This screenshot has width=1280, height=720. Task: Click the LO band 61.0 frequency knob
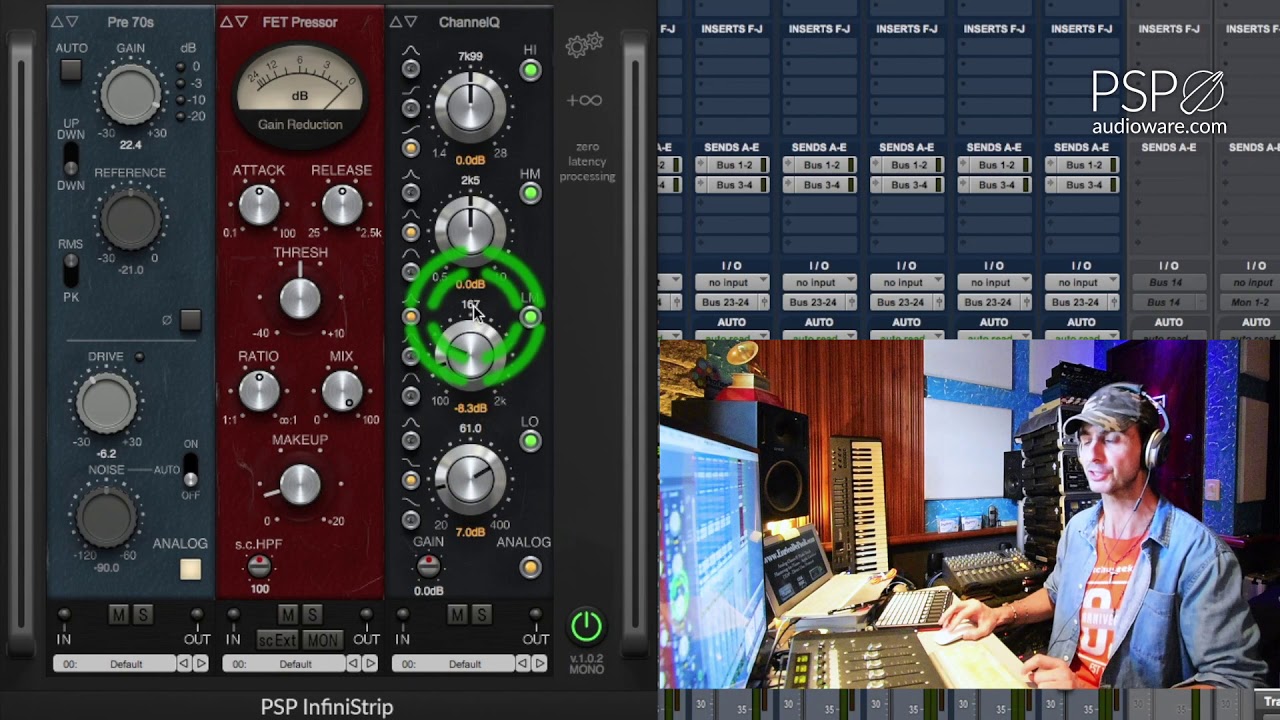pyautogui.click(x=471, y=478)
